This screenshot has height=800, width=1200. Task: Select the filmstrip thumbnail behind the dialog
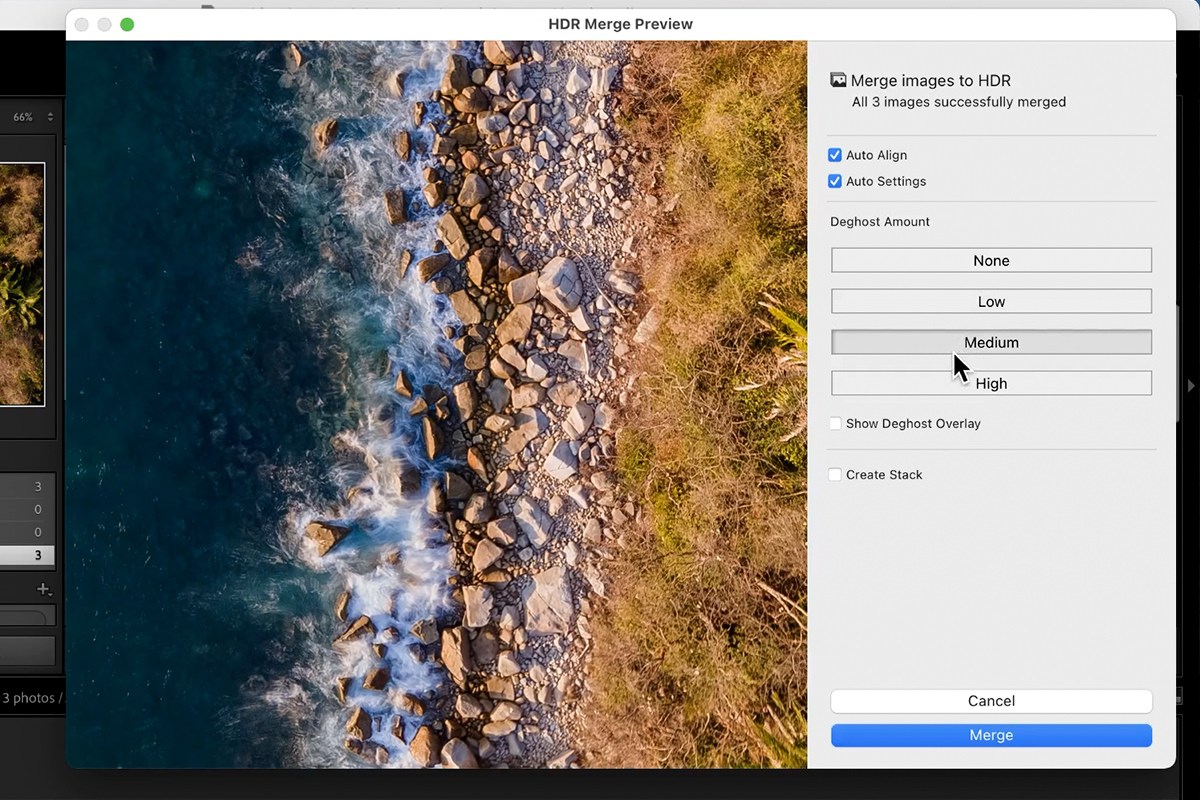tap(22, 284)
